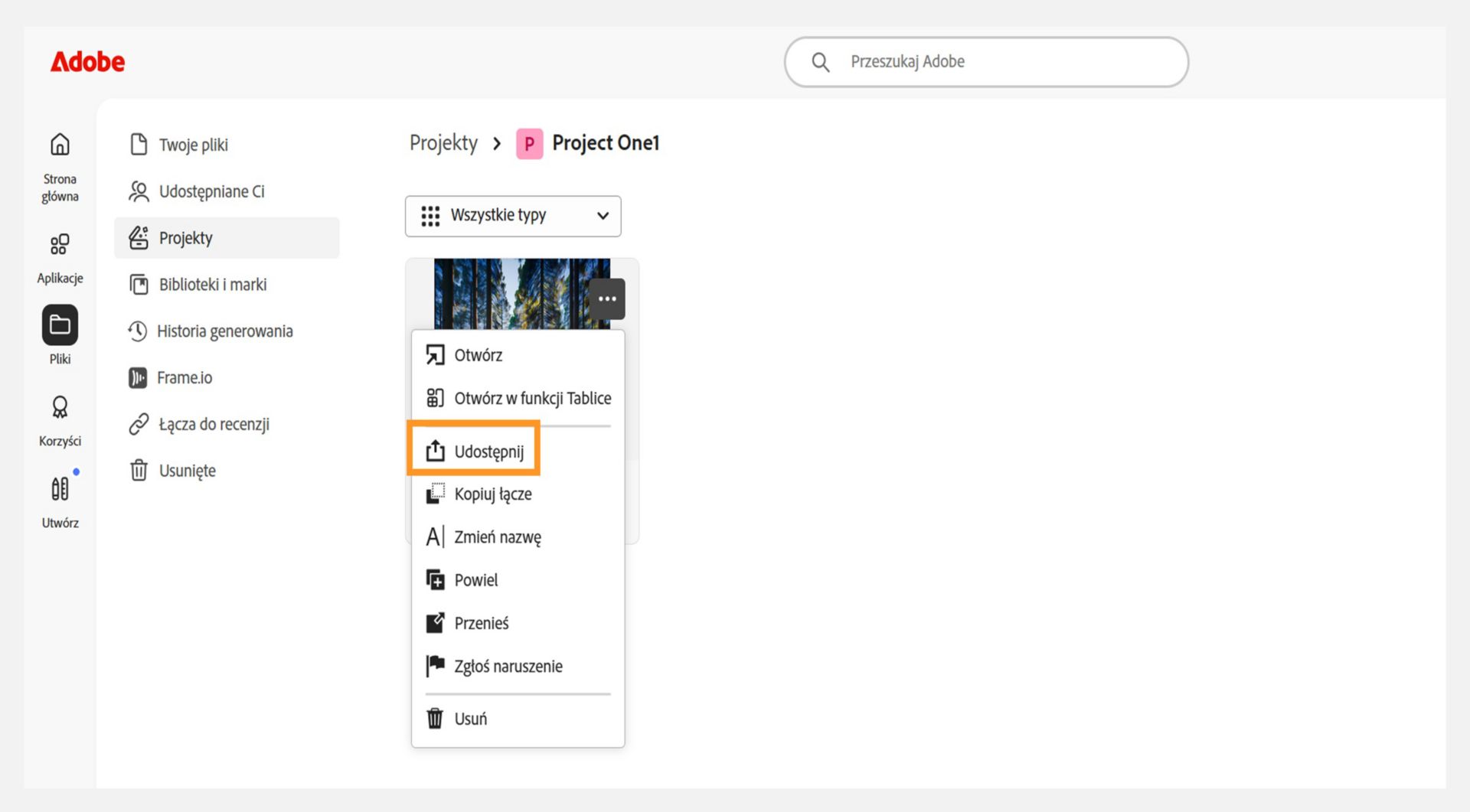Click the breadcrumb chevron after Projekty
Viewport: 1470px width, 812px height.
[497, 143]
